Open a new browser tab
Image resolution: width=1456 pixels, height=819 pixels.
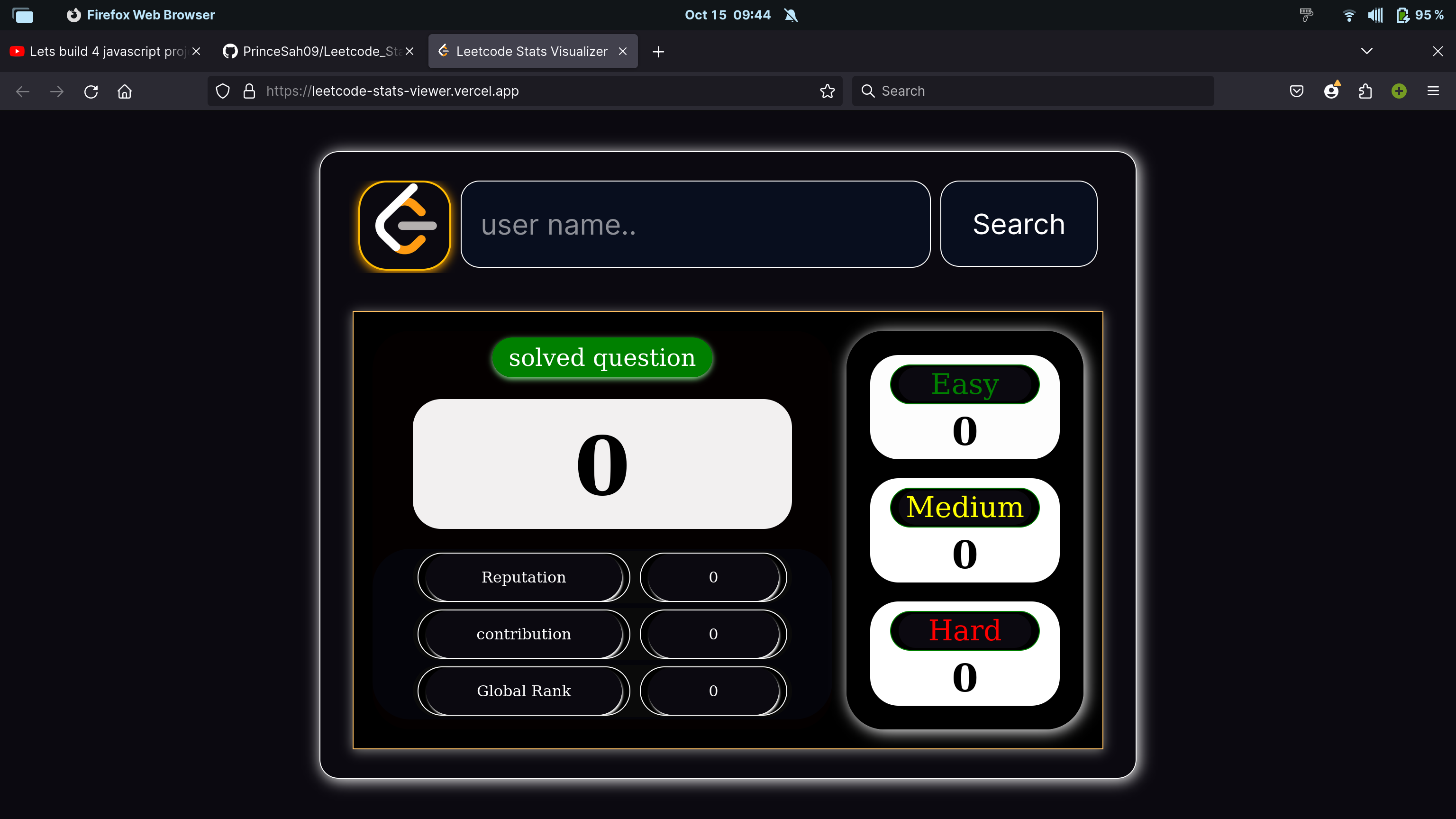click(x=658, y=52)
